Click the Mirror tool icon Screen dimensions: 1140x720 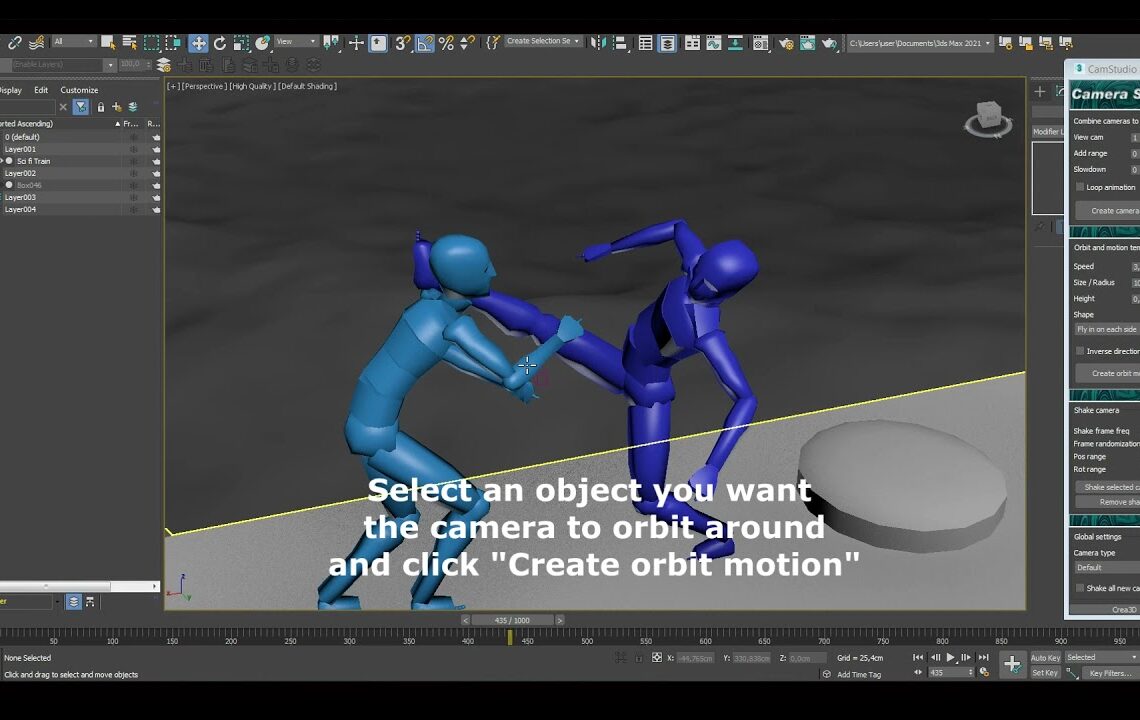[x=597, y=42]
